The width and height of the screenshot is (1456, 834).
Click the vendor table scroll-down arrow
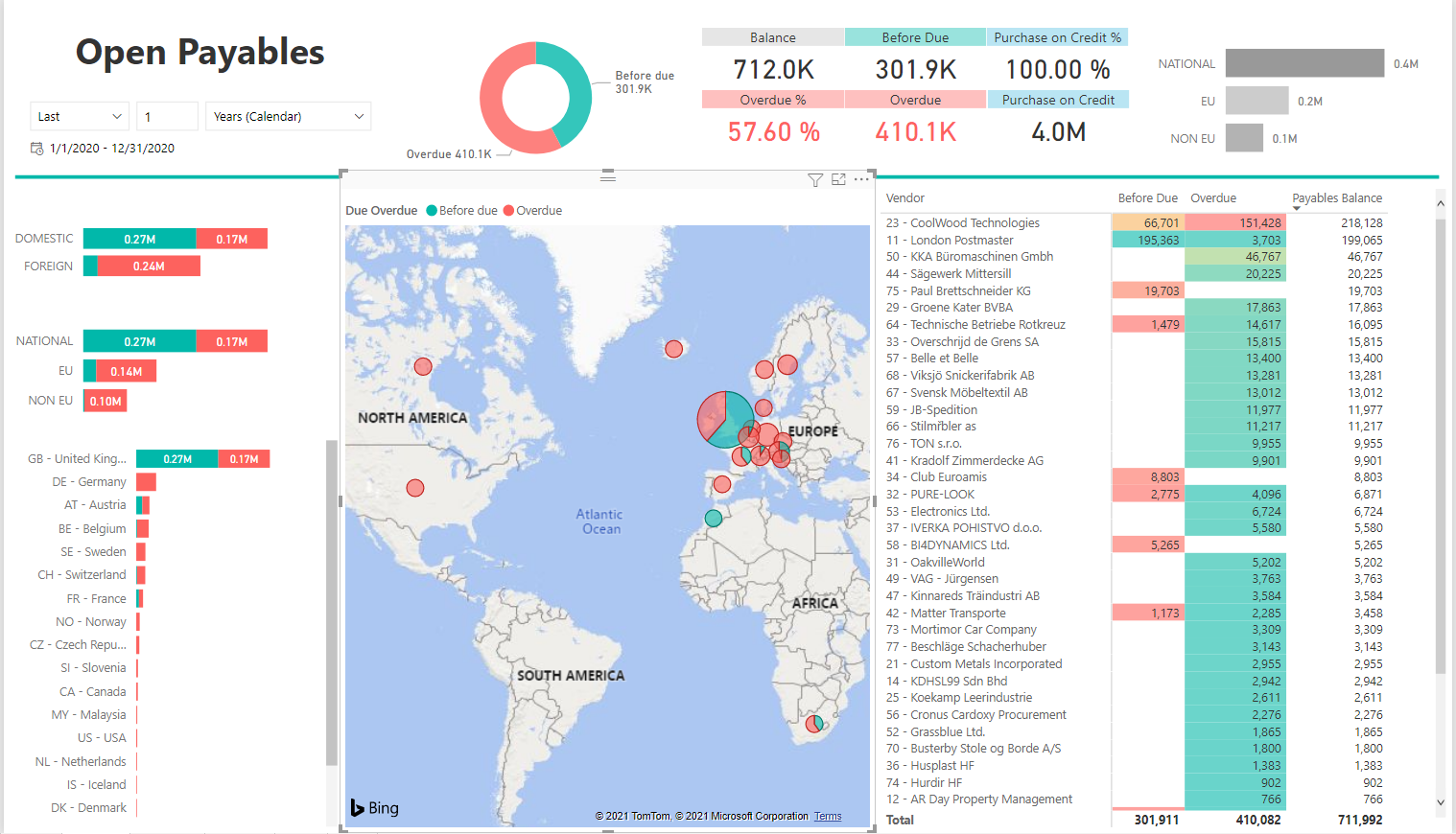point(1440,802)
